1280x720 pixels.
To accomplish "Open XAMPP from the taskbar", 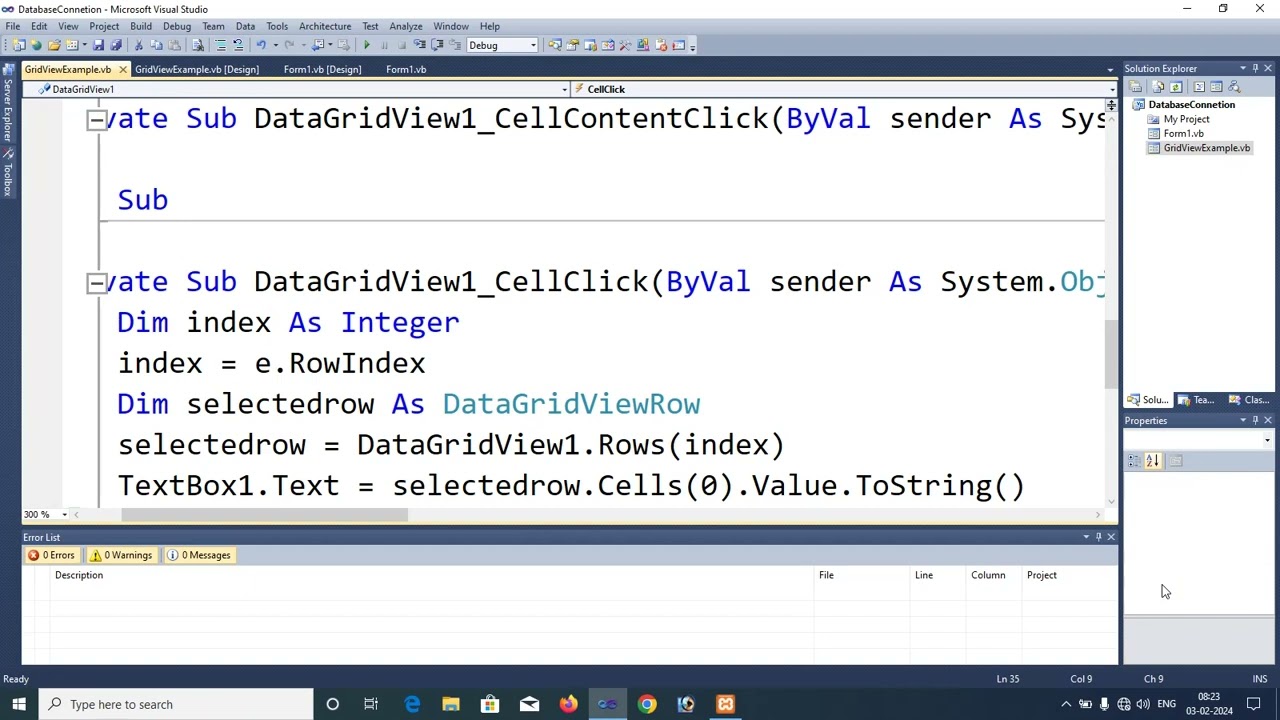I will click(725, 704).
